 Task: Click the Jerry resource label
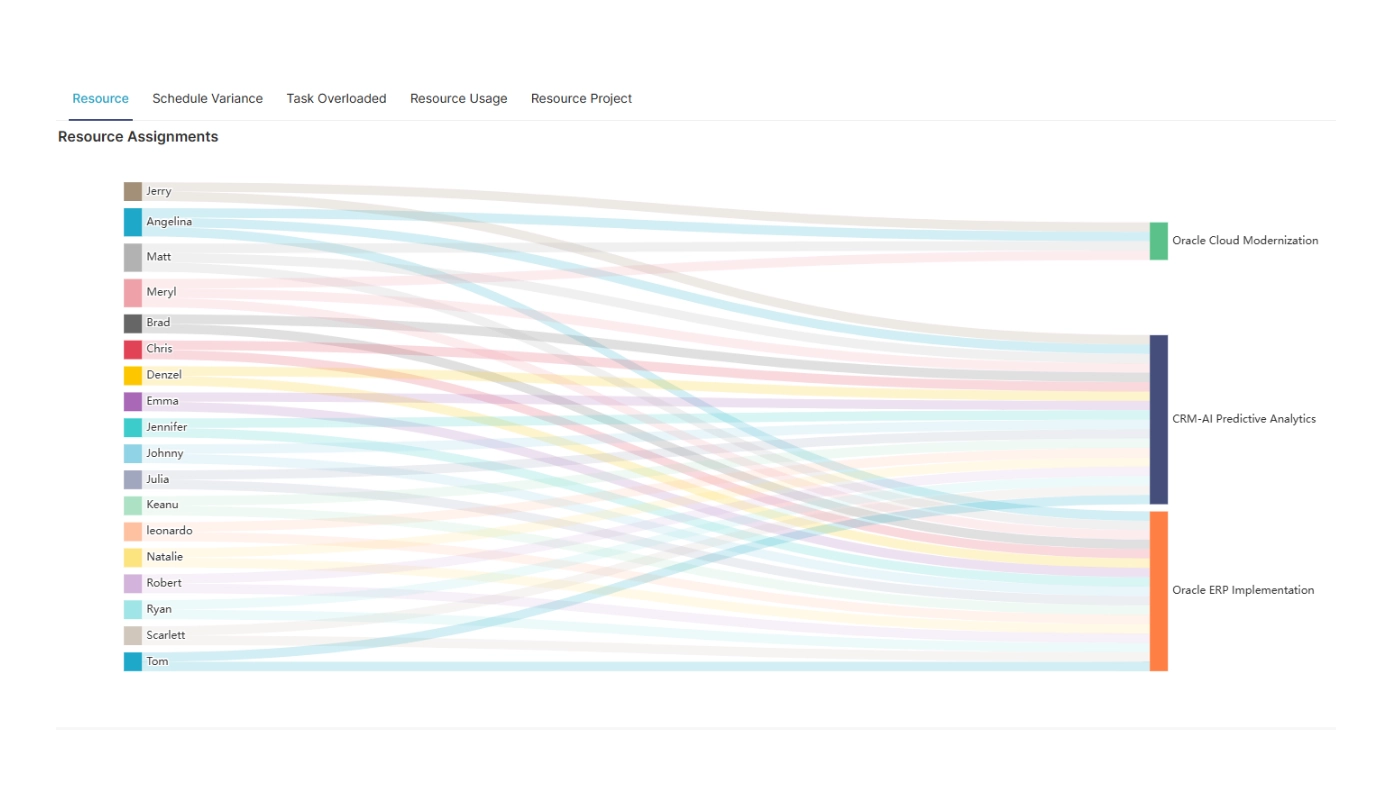point(159,191)
